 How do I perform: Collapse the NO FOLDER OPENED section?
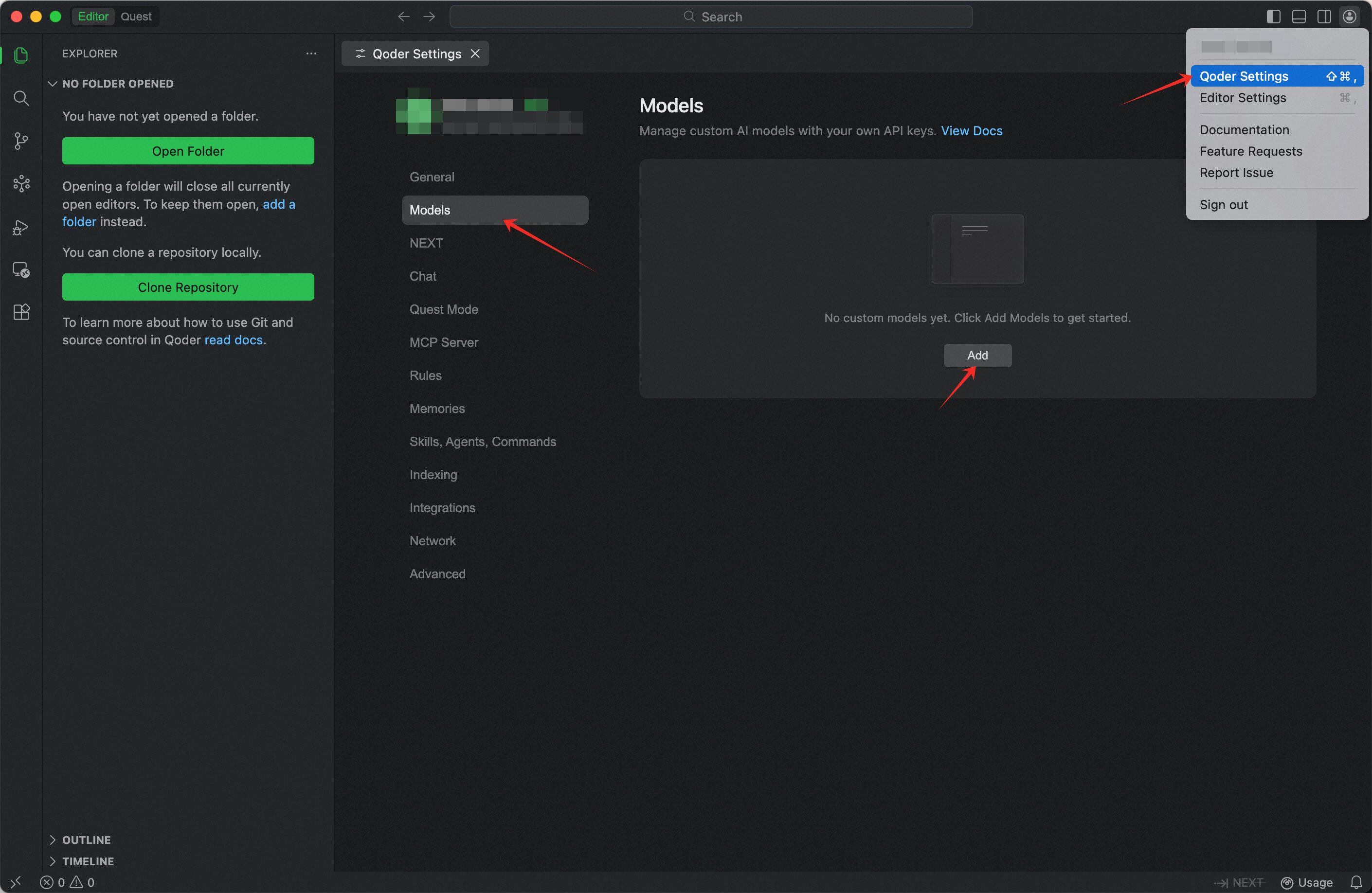click(x=117, y=84)
